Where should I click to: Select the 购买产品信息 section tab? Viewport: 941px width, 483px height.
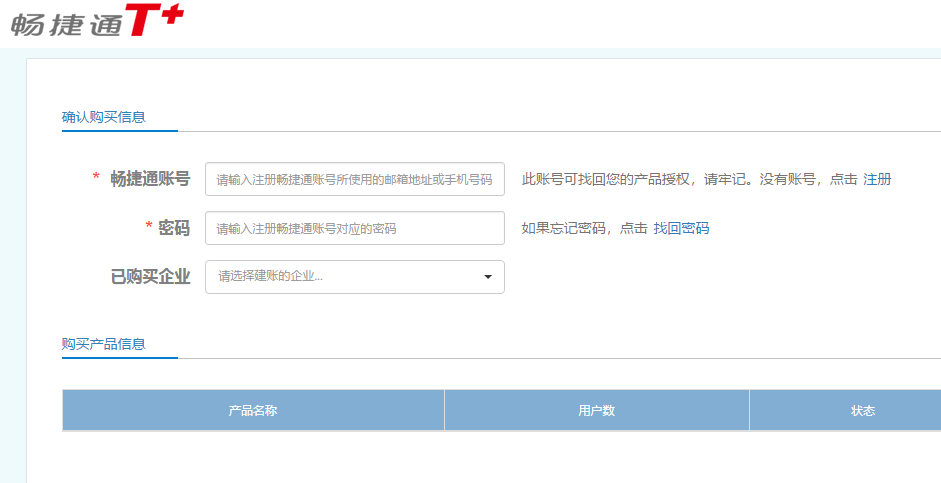[x=104, y=344]
